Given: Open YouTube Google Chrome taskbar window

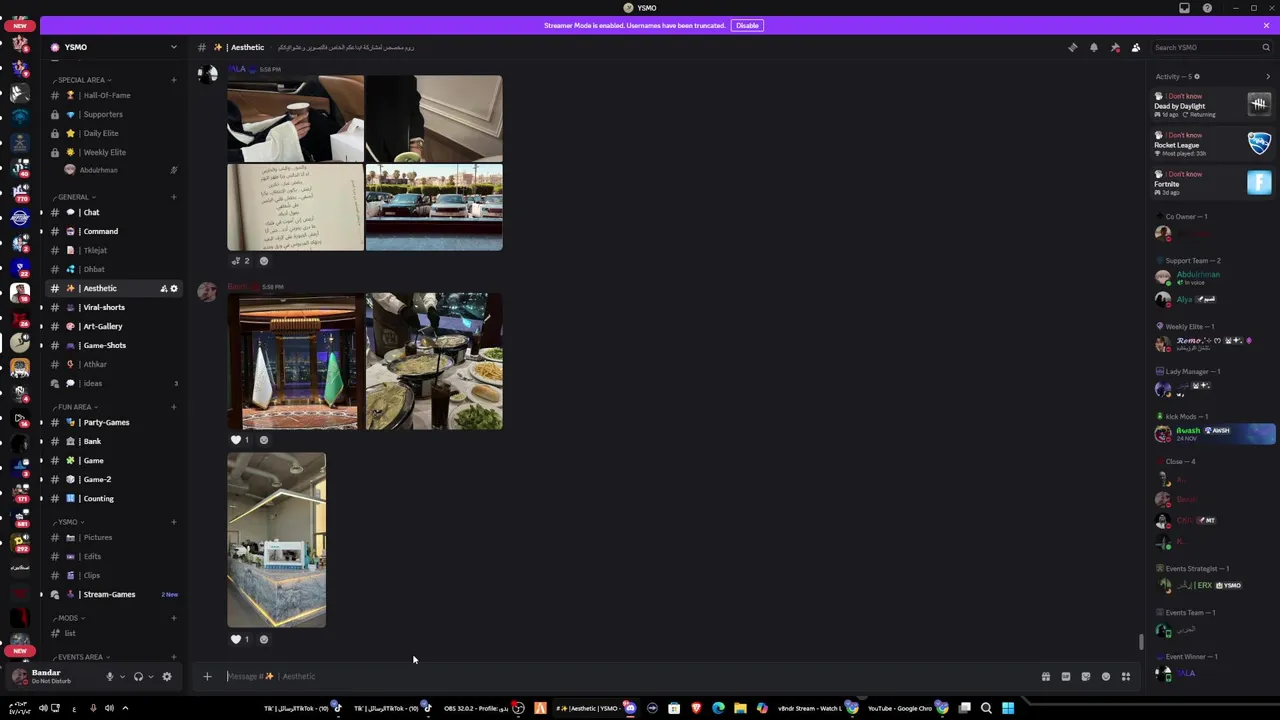Looking at the screenshot, I should coord(907,708).
